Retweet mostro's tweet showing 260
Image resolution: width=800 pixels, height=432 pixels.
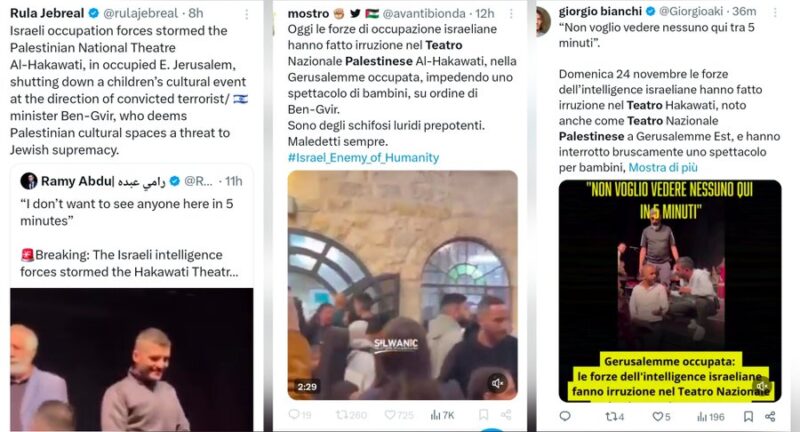point(351,415)
